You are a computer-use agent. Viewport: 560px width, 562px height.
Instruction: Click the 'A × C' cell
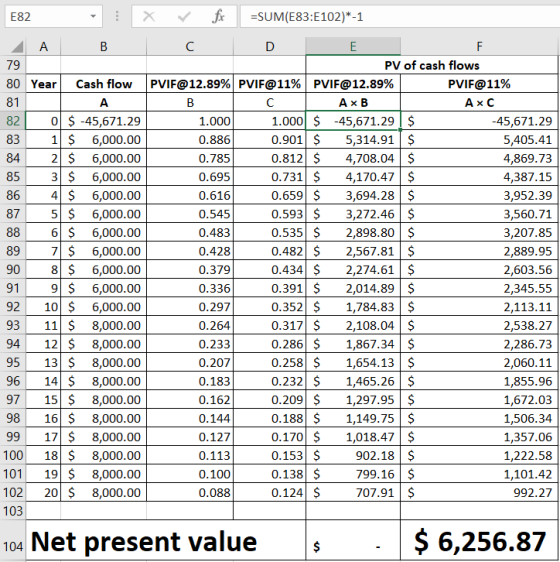pos(479,103)
